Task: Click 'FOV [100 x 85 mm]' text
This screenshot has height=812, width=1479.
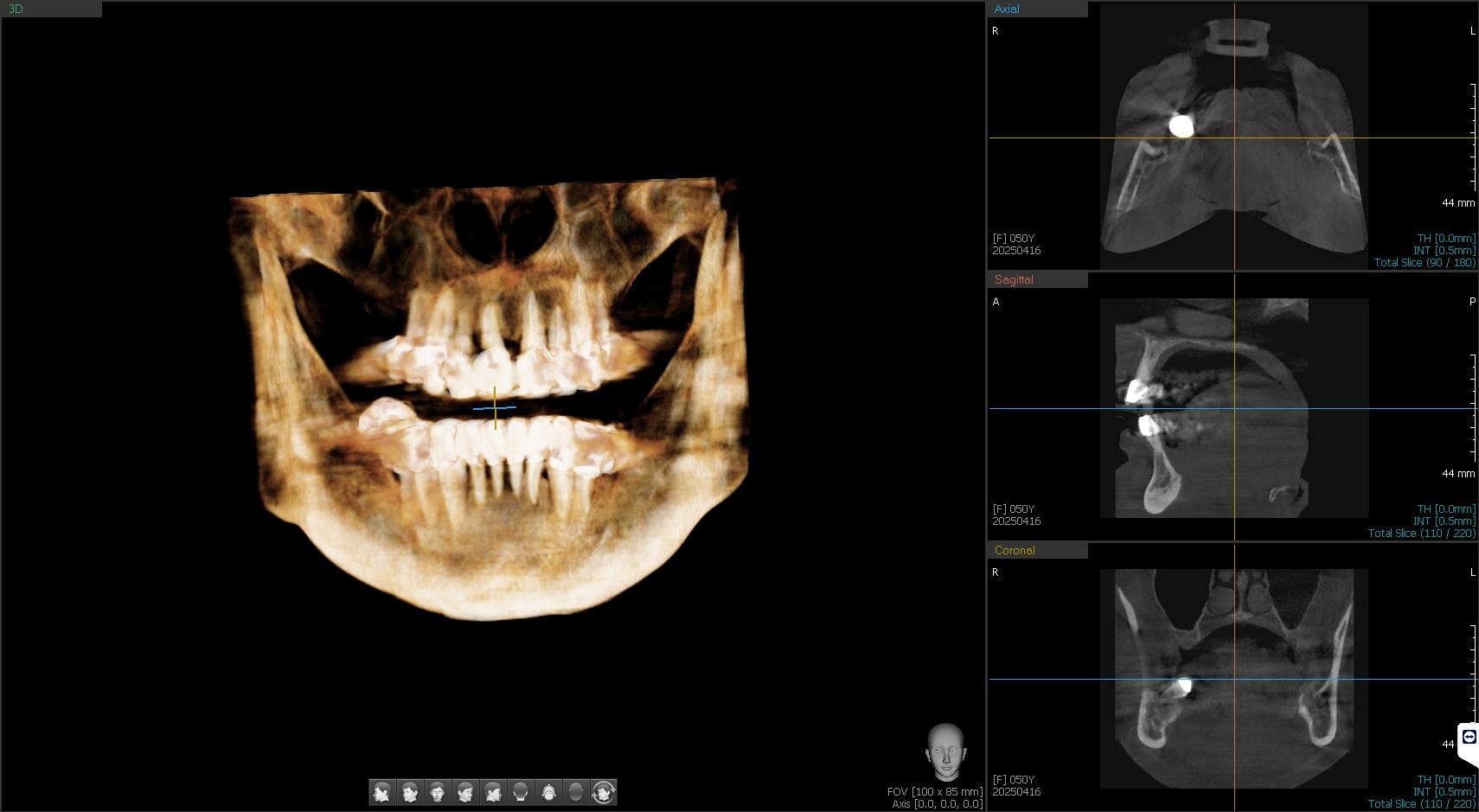Action: tap(935, 792)
